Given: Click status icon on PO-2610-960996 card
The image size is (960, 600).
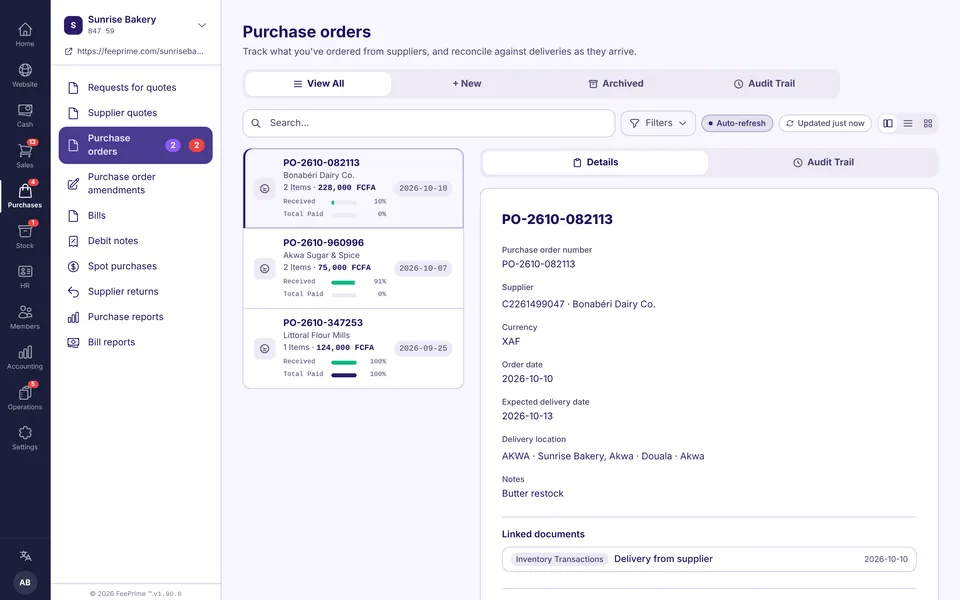Looking at the screenshot, I should (x=264, y=268).
